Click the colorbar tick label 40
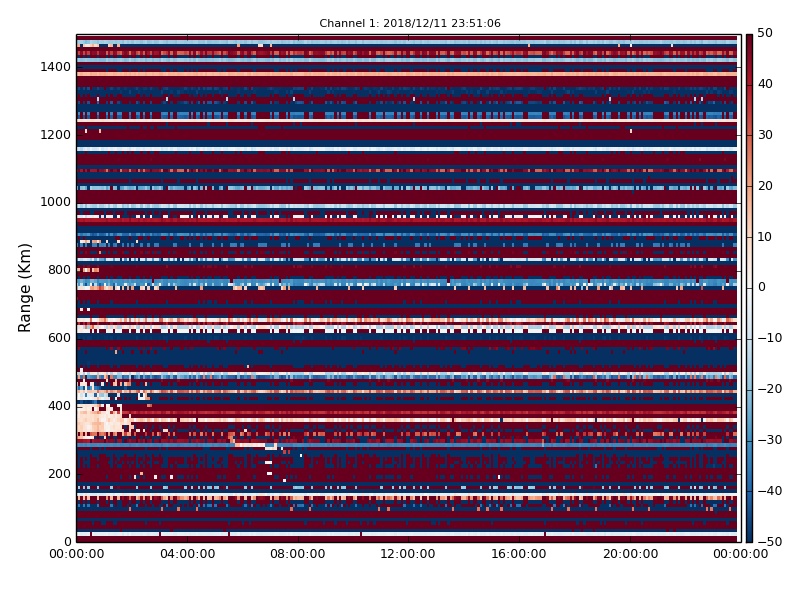This screenshot has width=800, height=600. click(x=765, y=84)
